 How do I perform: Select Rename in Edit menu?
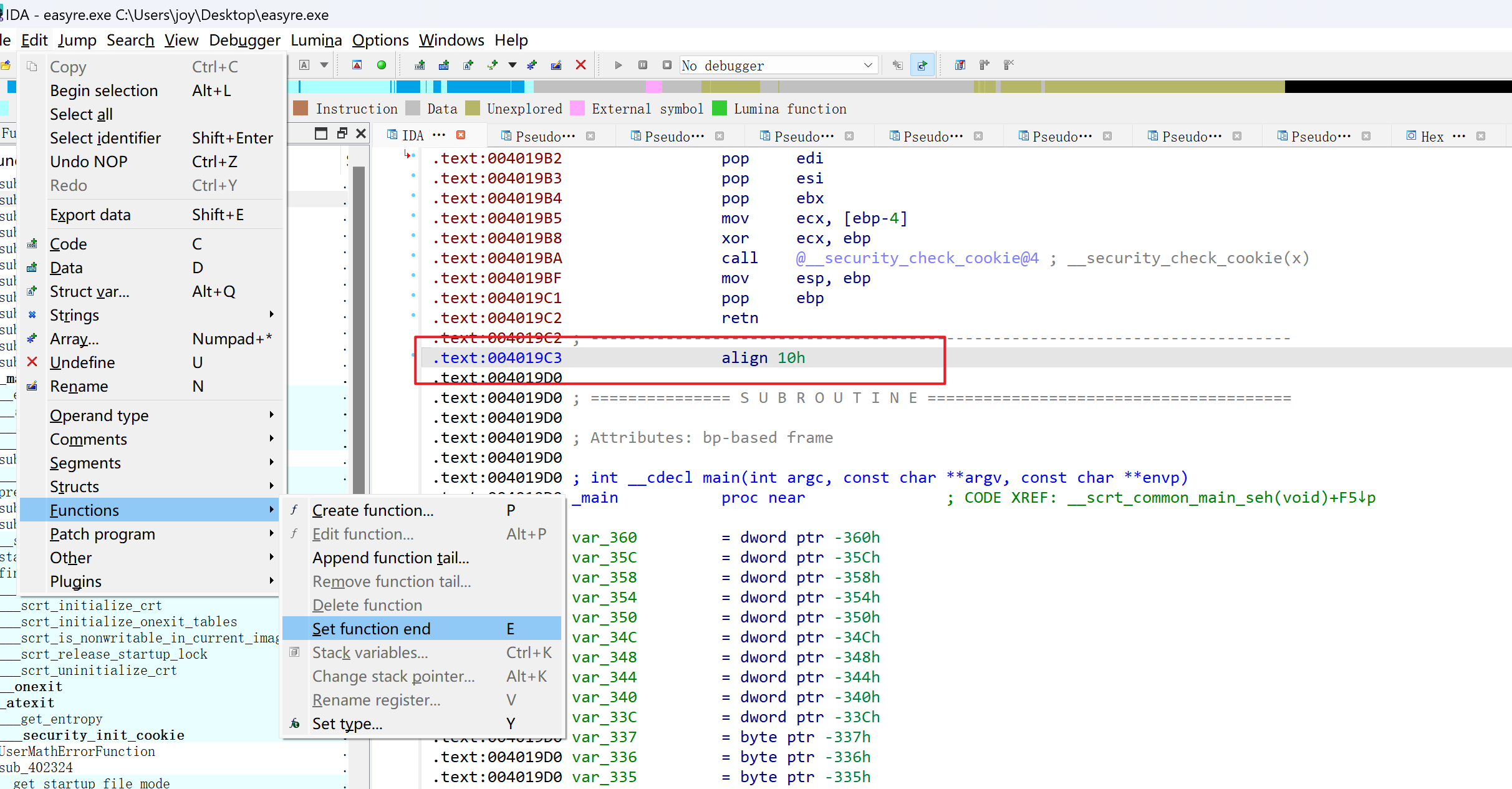point(152,385)
